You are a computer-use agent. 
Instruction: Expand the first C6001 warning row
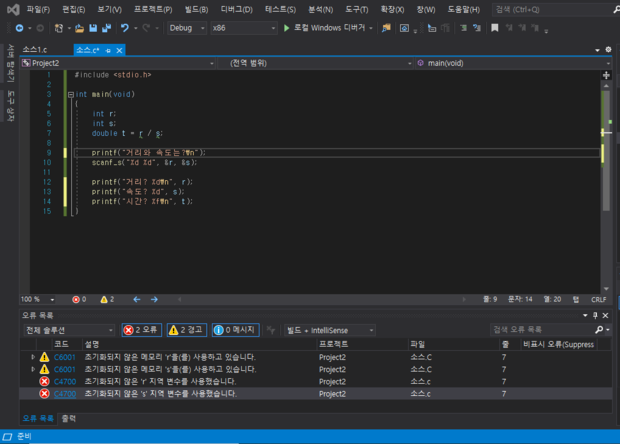click(33, 357)
